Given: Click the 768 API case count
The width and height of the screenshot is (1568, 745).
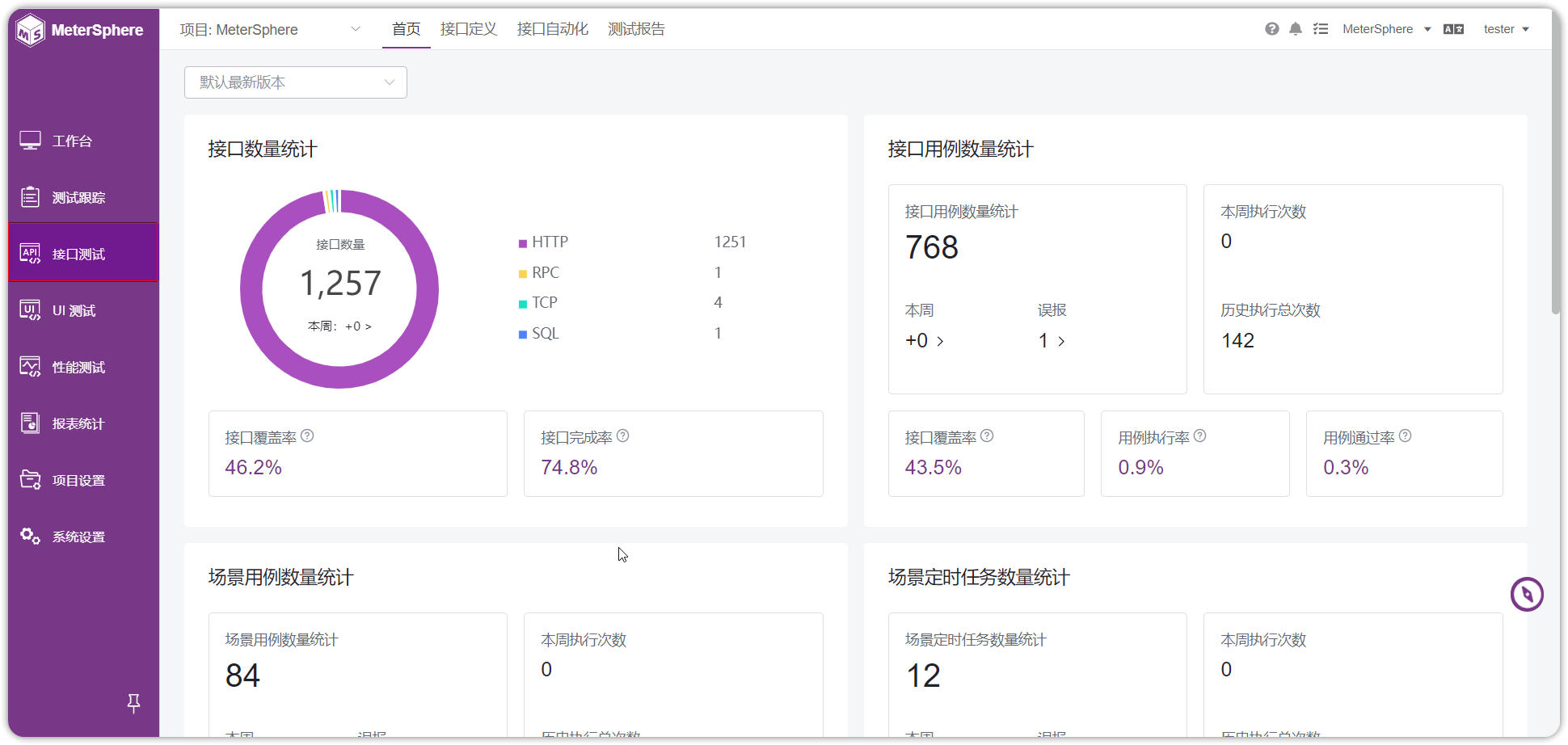Looking at the screenshot, I should pyautogui.click(x=932, y=247).
